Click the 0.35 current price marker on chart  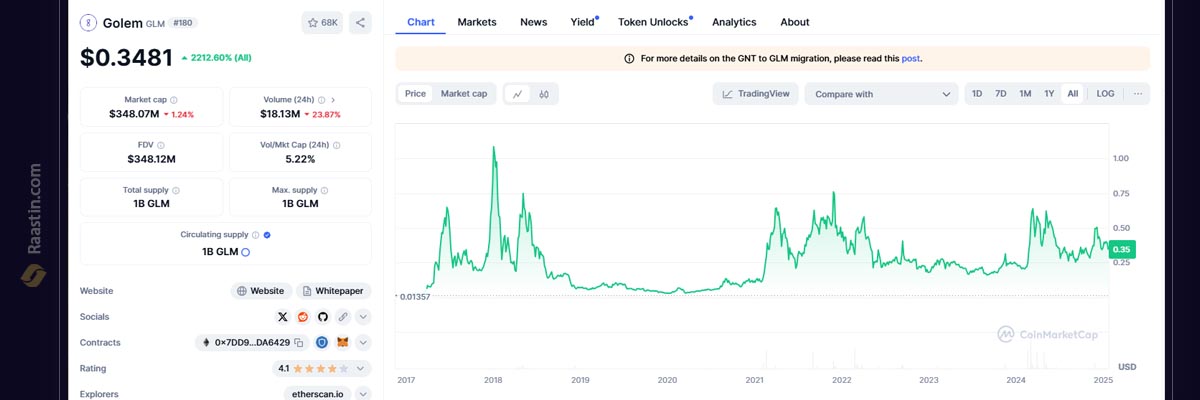coord(1120,249)
